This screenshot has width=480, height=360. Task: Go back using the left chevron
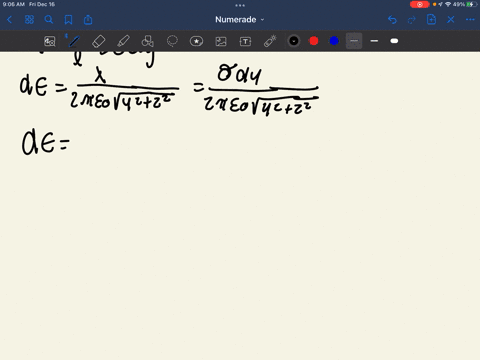click(x=9, y=20)
